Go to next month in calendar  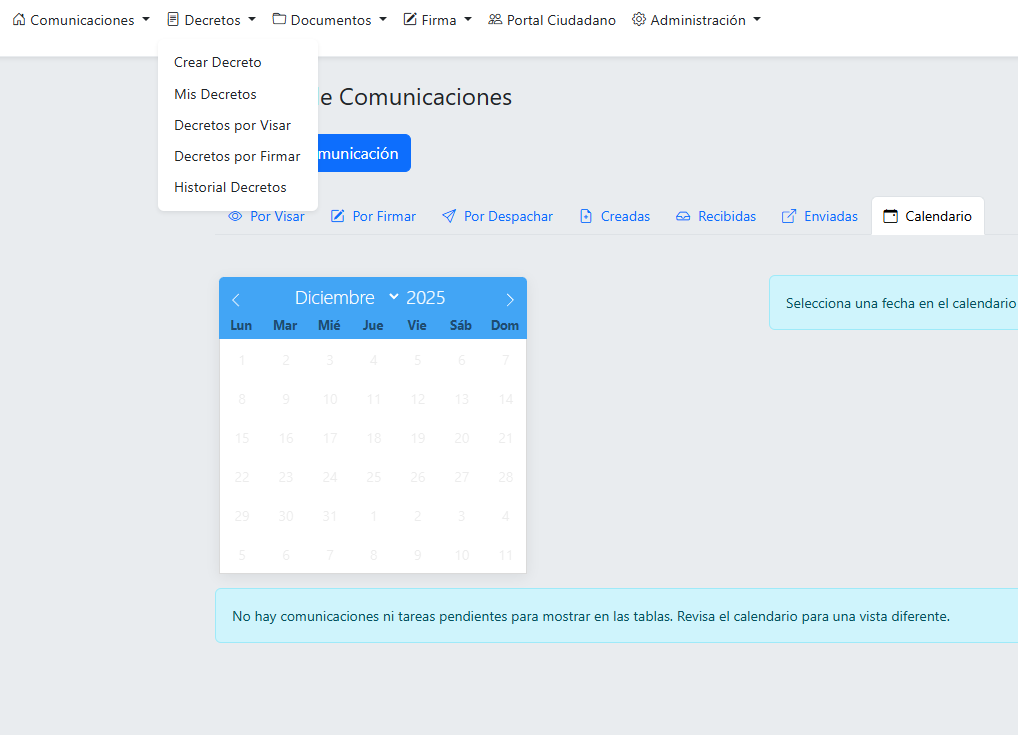click(x=510, y=299)
